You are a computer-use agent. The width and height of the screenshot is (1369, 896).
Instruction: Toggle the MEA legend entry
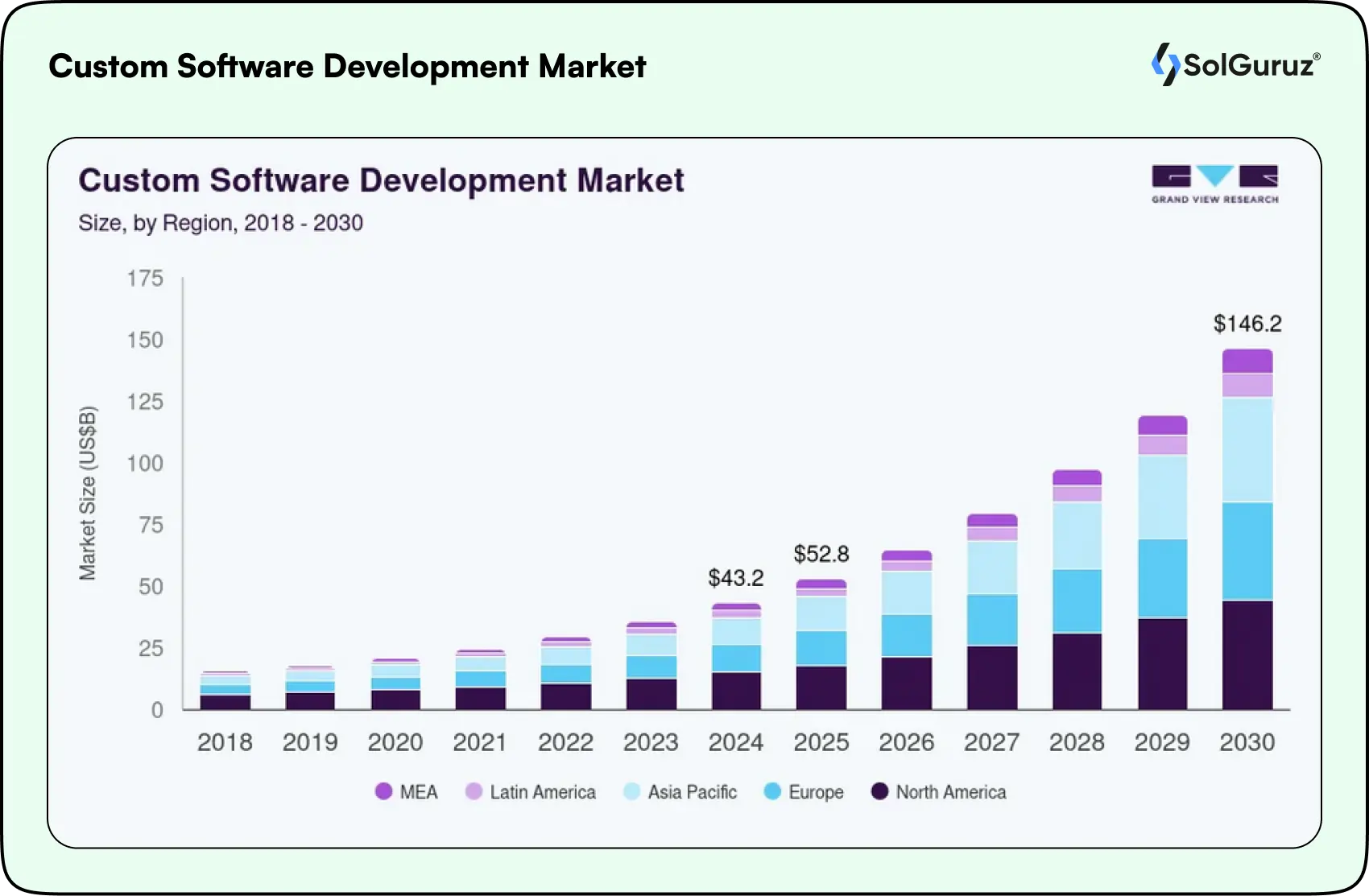tap(405, 792)
